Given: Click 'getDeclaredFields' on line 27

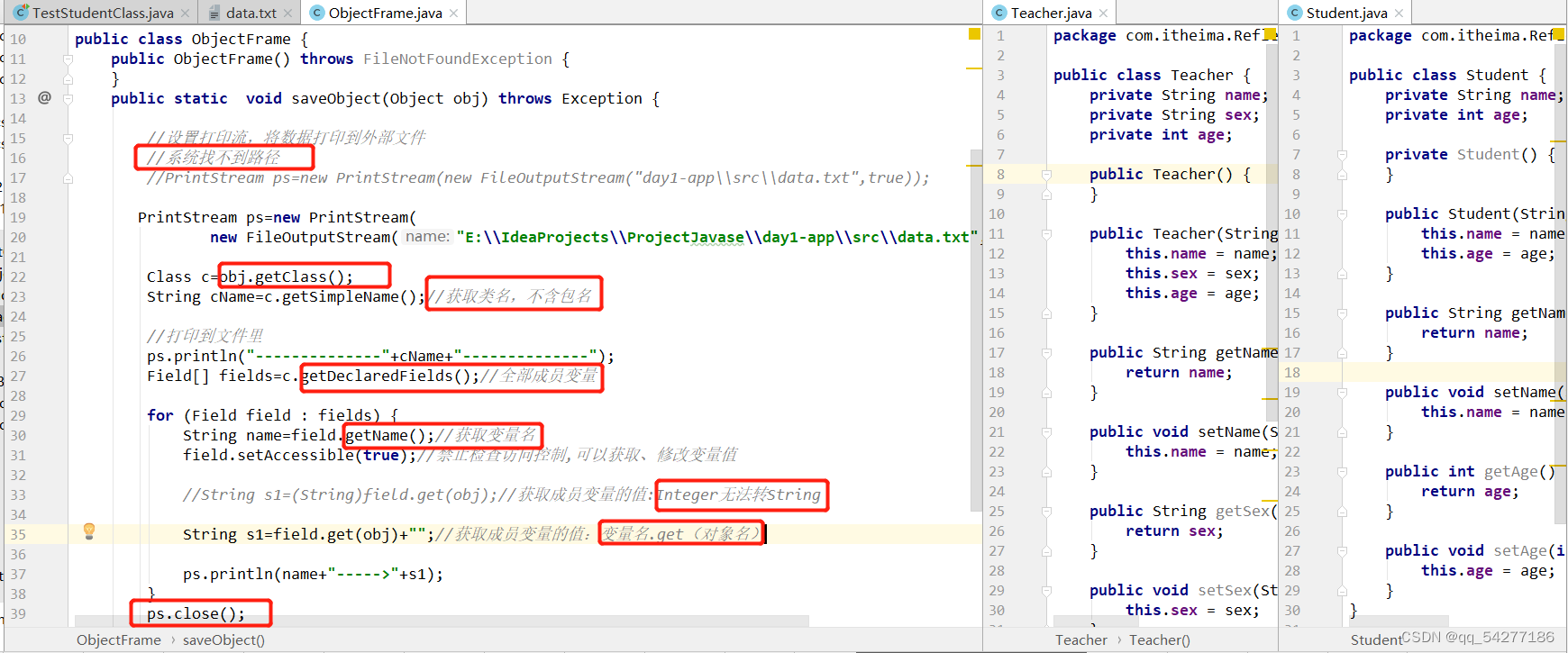Looking at the screenshot, I should (x=377, y=376).
